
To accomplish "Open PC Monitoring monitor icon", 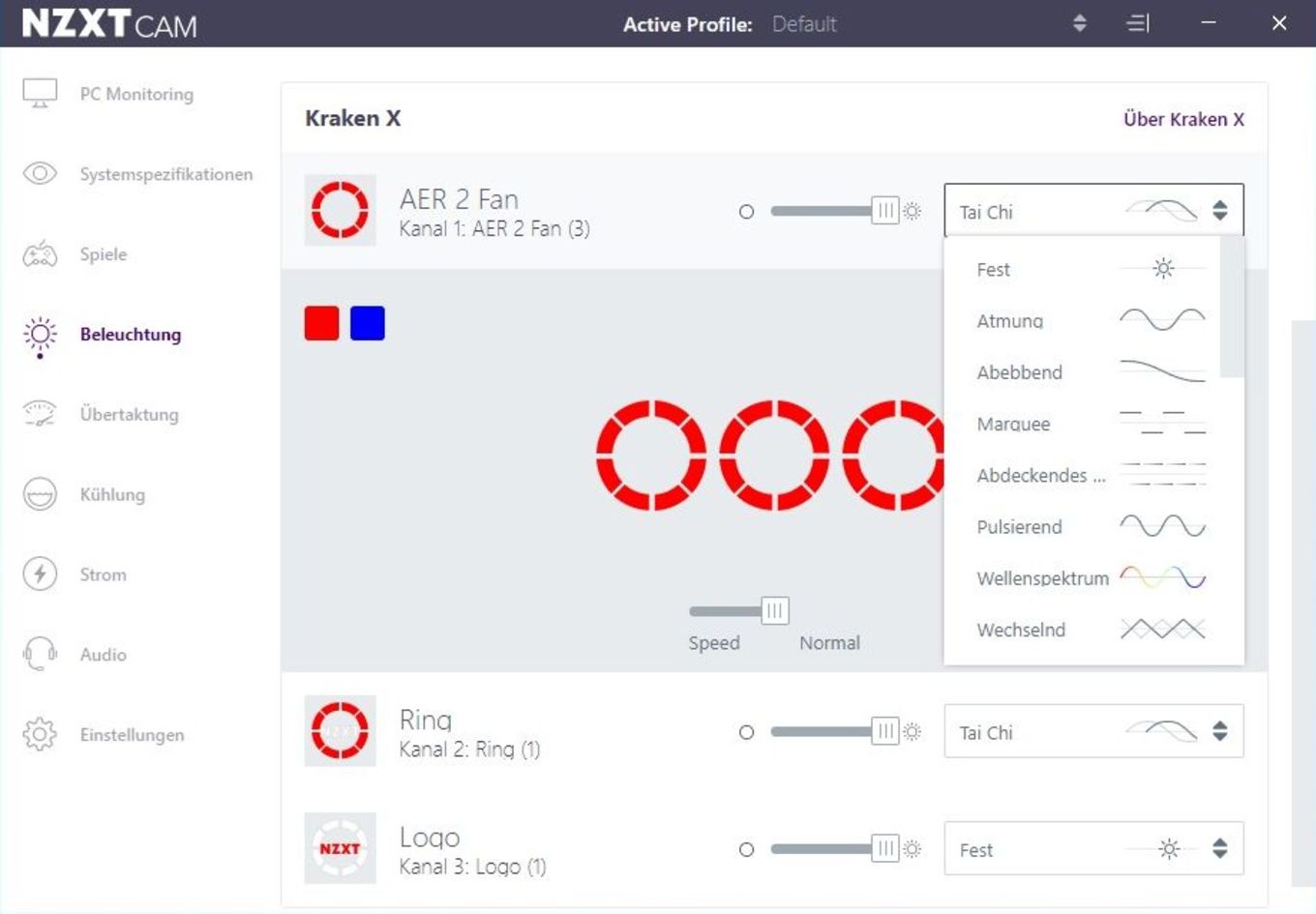I will tap(40, 94).
